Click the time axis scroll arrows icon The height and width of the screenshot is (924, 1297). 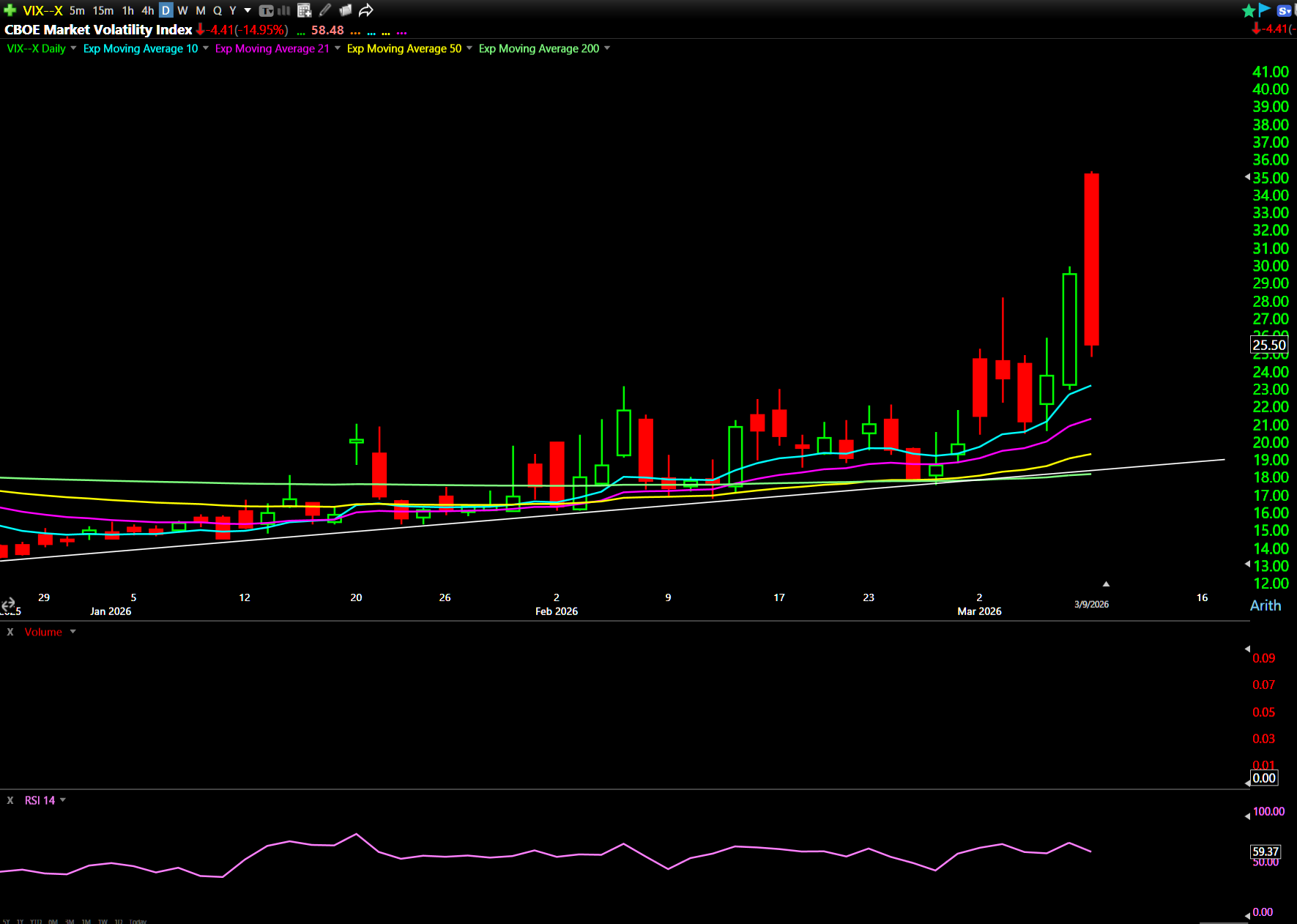pos(8,604)
